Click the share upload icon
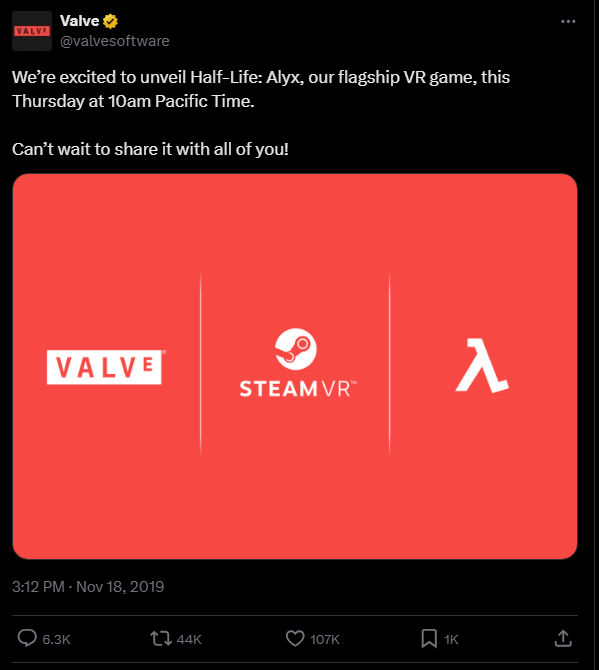 563,638
